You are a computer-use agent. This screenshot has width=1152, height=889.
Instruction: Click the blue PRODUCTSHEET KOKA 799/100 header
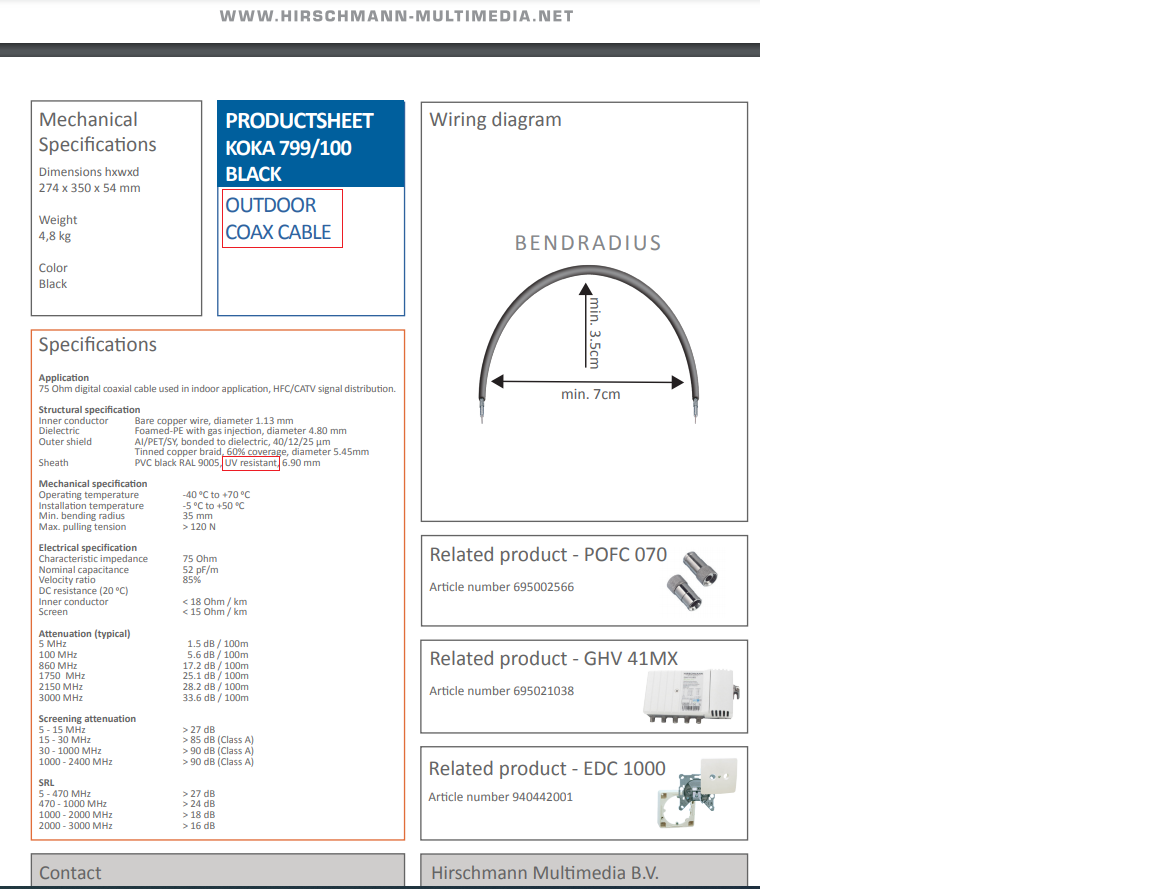click(x=310, y=144)
